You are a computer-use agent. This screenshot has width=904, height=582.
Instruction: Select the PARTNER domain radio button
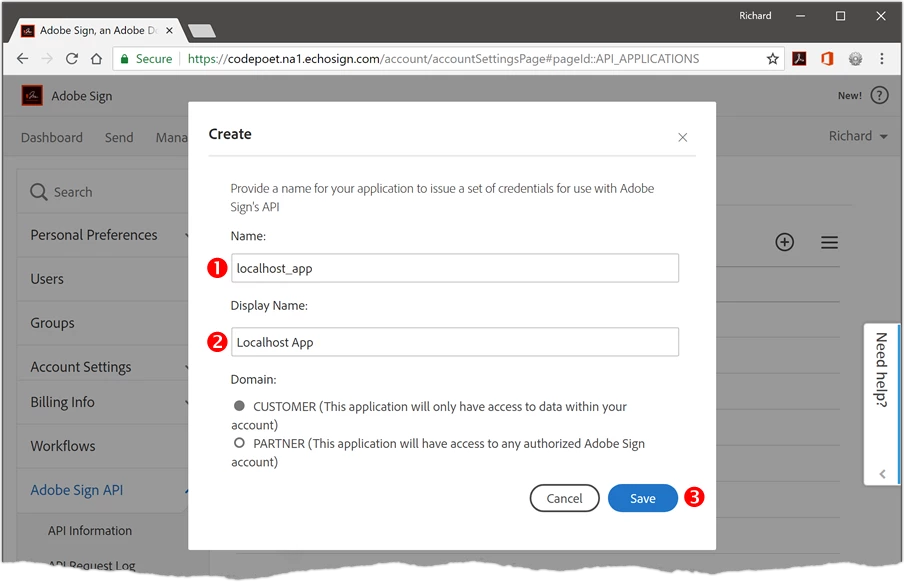239,442
